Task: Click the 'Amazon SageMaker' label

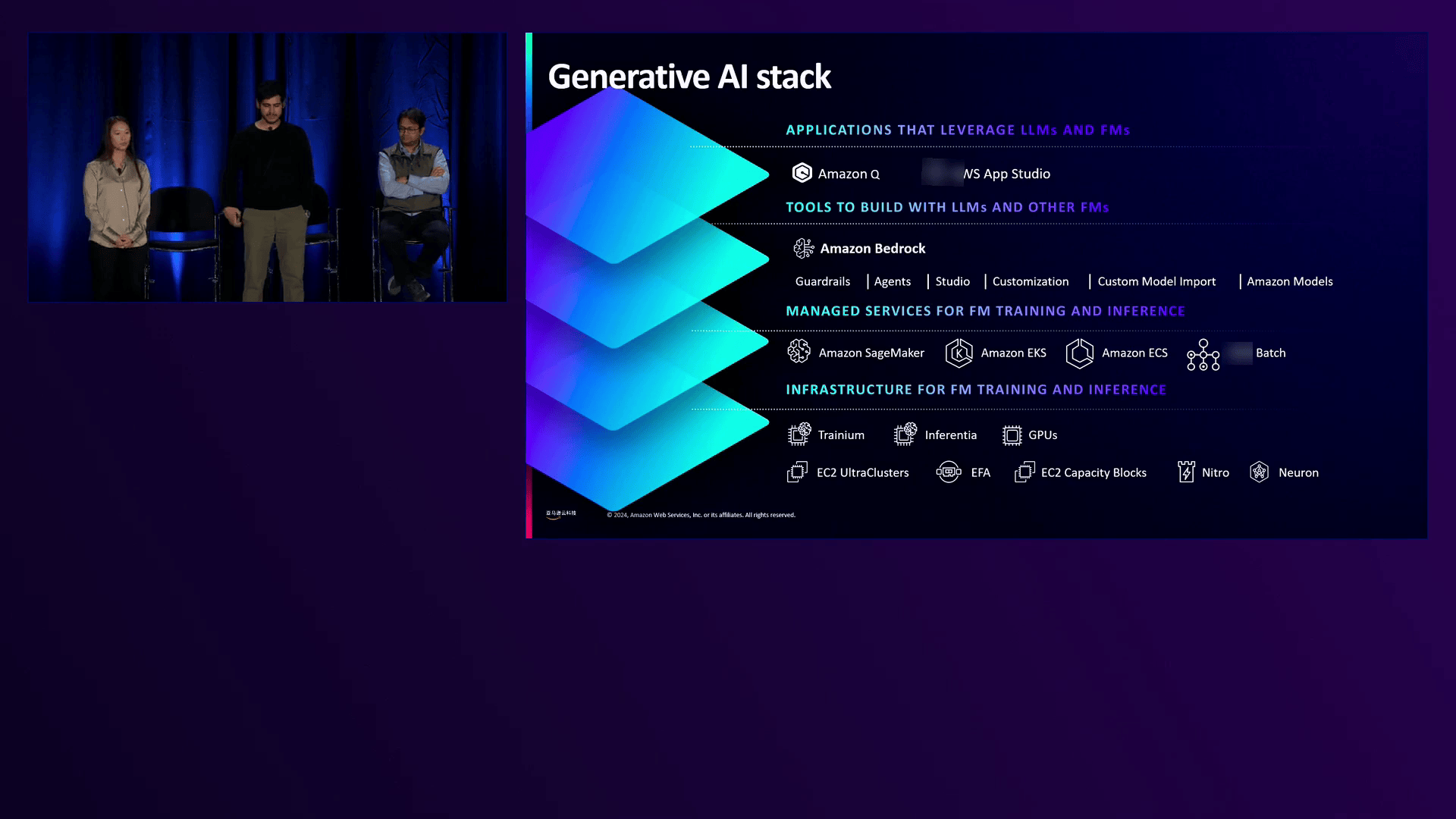Action: tap(871, 353)
